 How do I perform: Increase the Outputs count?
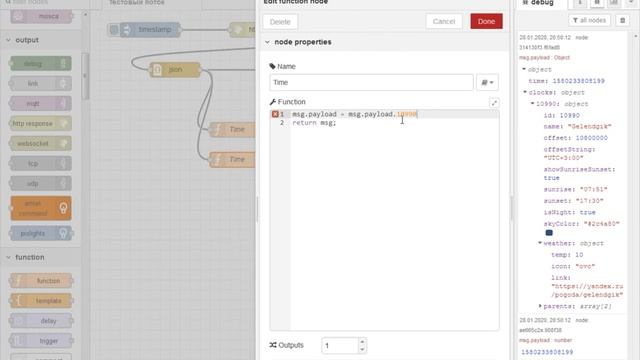pos(362,342)
